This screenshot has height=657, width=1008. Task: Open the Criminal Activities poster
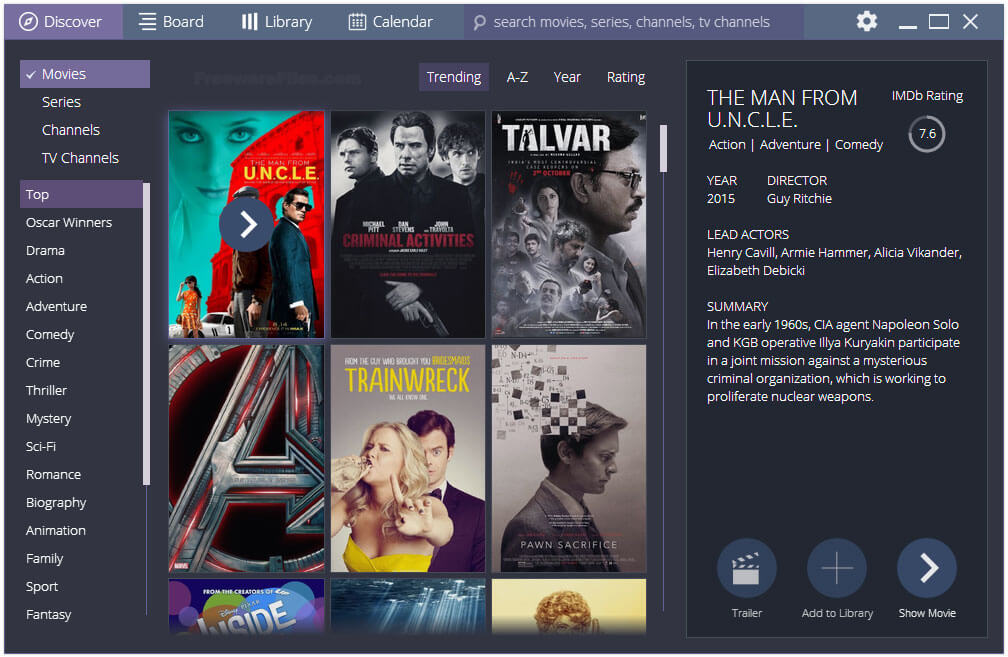coord(408,224)
